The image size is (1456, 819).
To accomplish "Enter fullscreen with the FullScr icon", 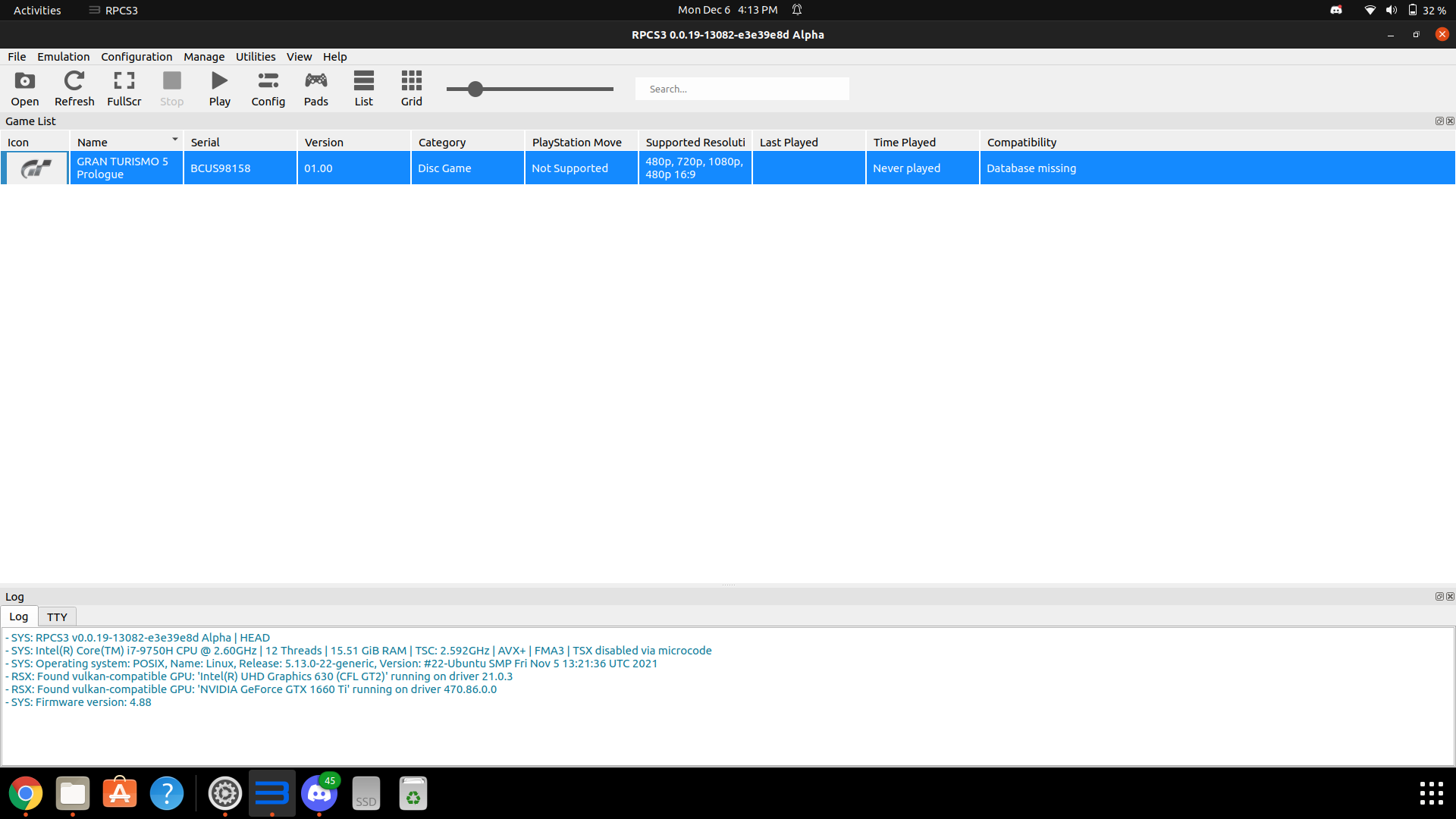I will tap(124, 87).
